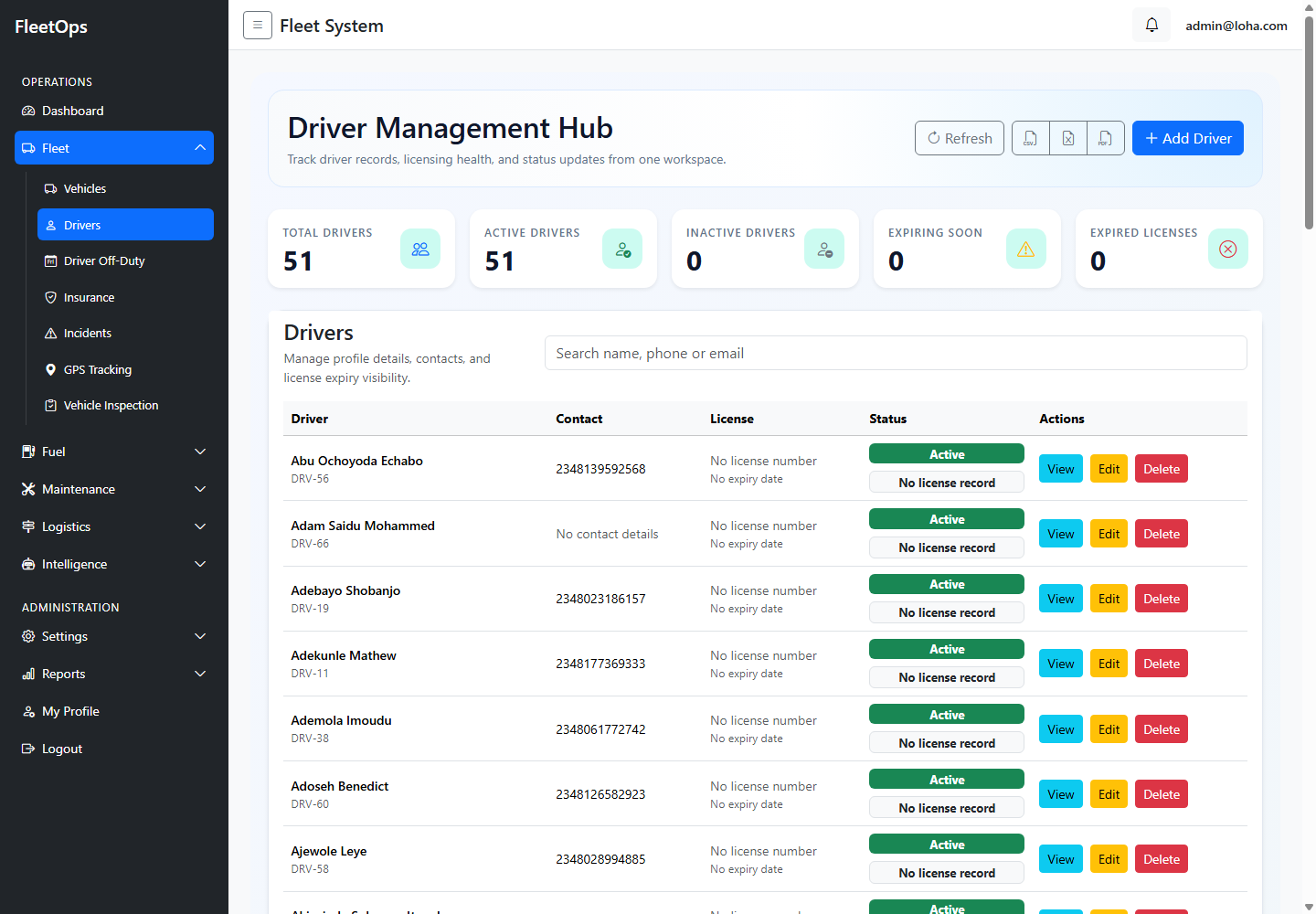Open notifications via the bell icon

pyautogui.click(x=1151, y=25)
